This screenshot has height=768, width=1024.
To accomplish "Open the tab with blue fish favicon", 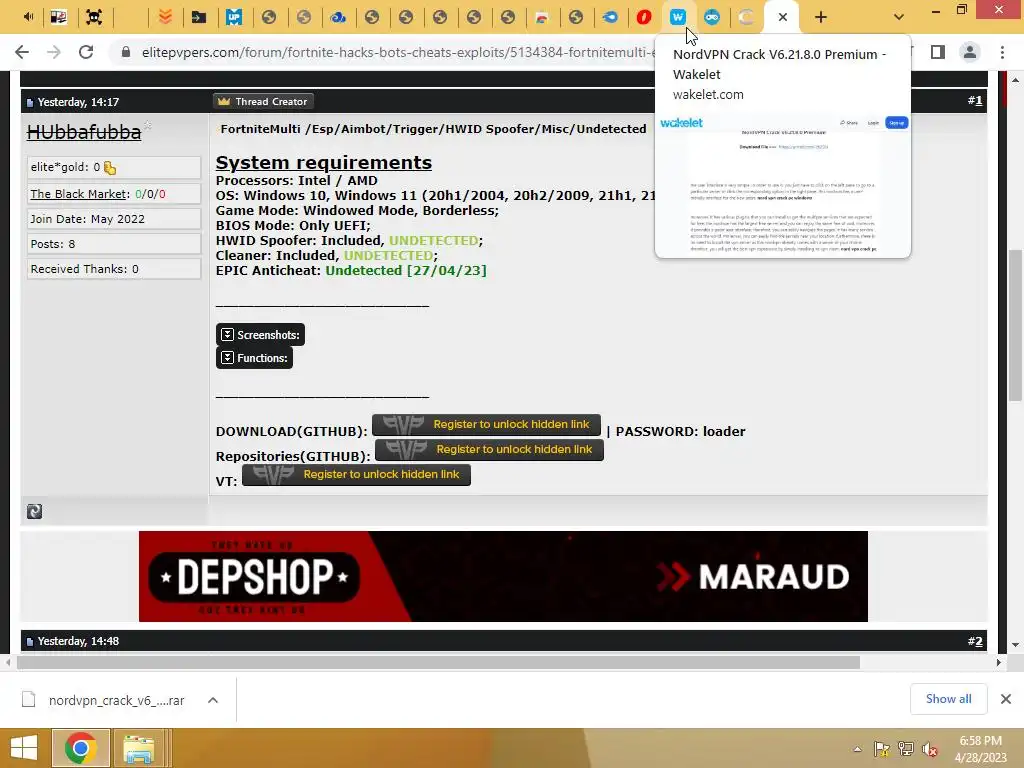I will pyautogui.click(x=609, y=17).
